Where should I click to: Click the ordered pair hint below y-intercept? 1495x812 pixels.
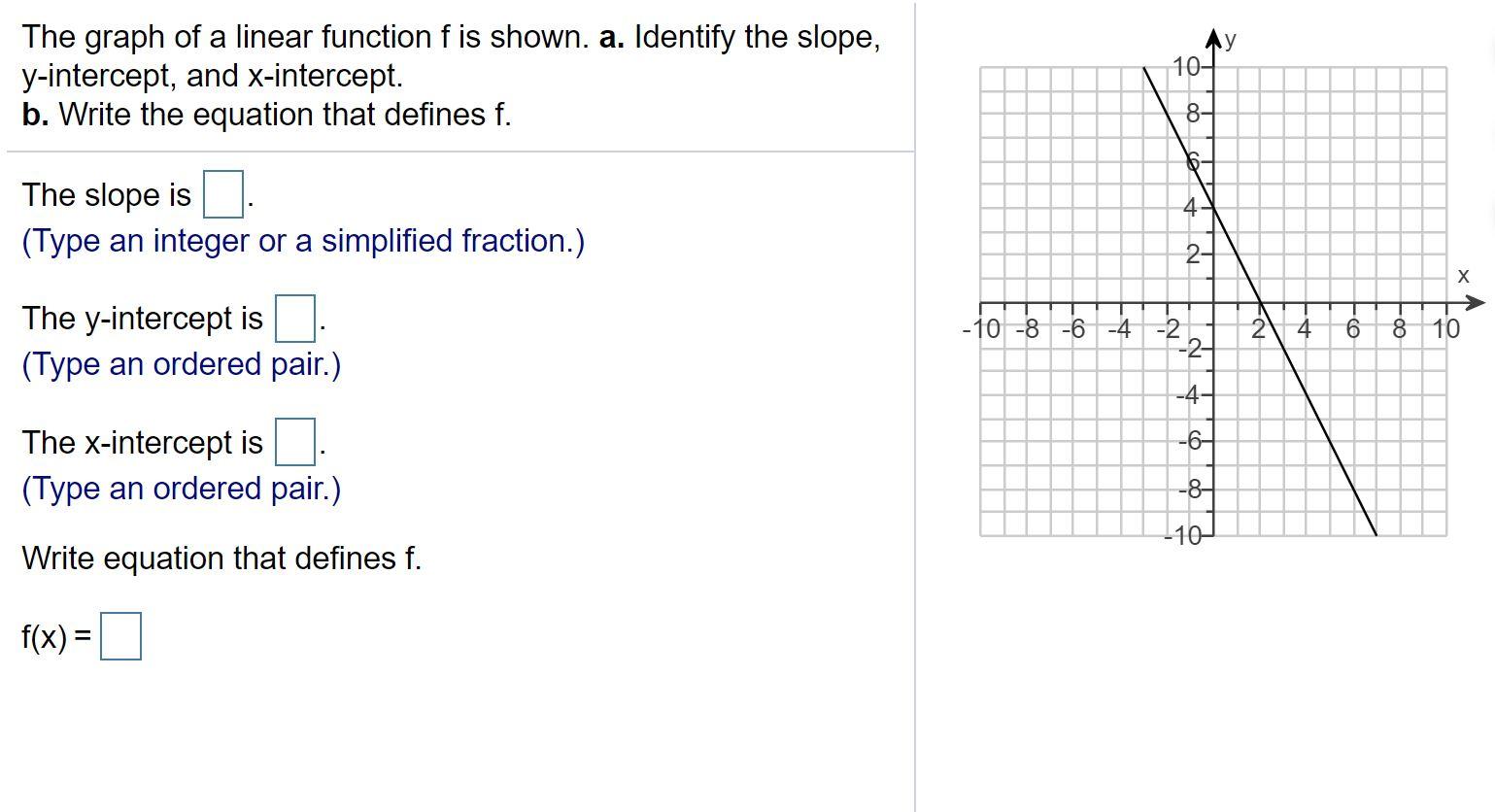point(180,364)
